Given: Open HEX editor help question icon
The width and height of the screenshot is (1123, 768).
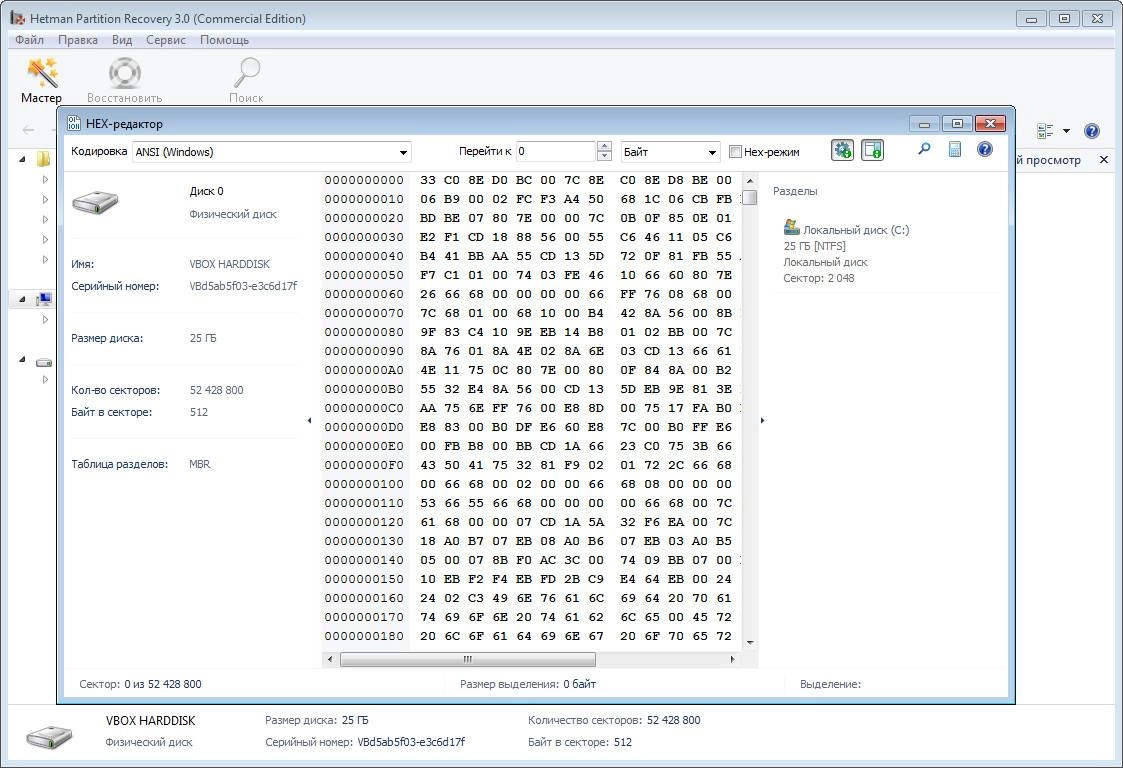Looking at the screenshot, I should [x=985, y=149].
